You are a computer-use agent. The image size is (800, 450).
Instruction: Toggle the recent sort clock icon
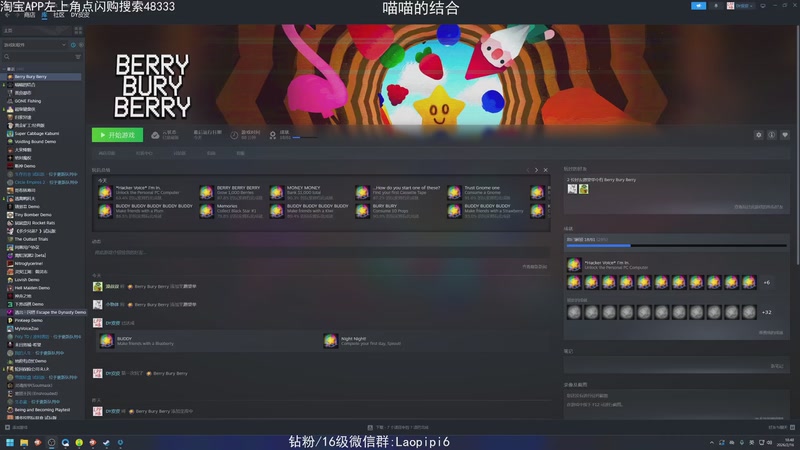coord(73,45)
